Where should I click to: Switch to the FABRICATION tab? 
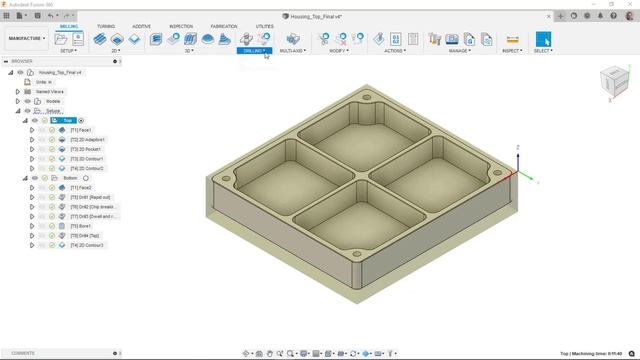[x=224, y=26]
